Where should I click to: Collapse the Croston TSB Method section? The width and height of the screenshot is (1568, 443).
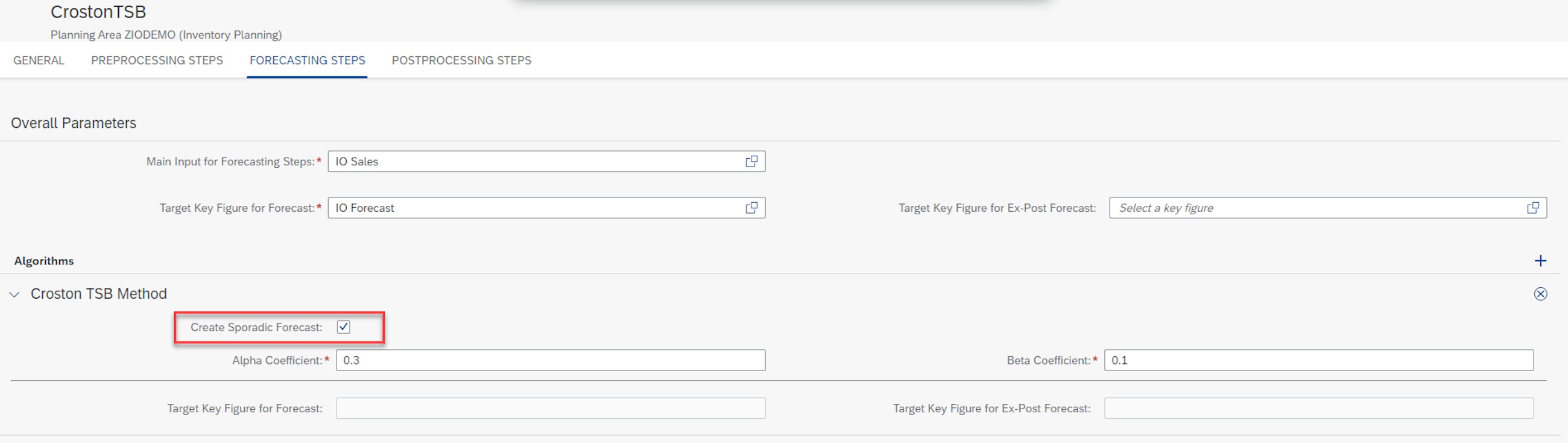pyautogui.click(x=14, y=295)
